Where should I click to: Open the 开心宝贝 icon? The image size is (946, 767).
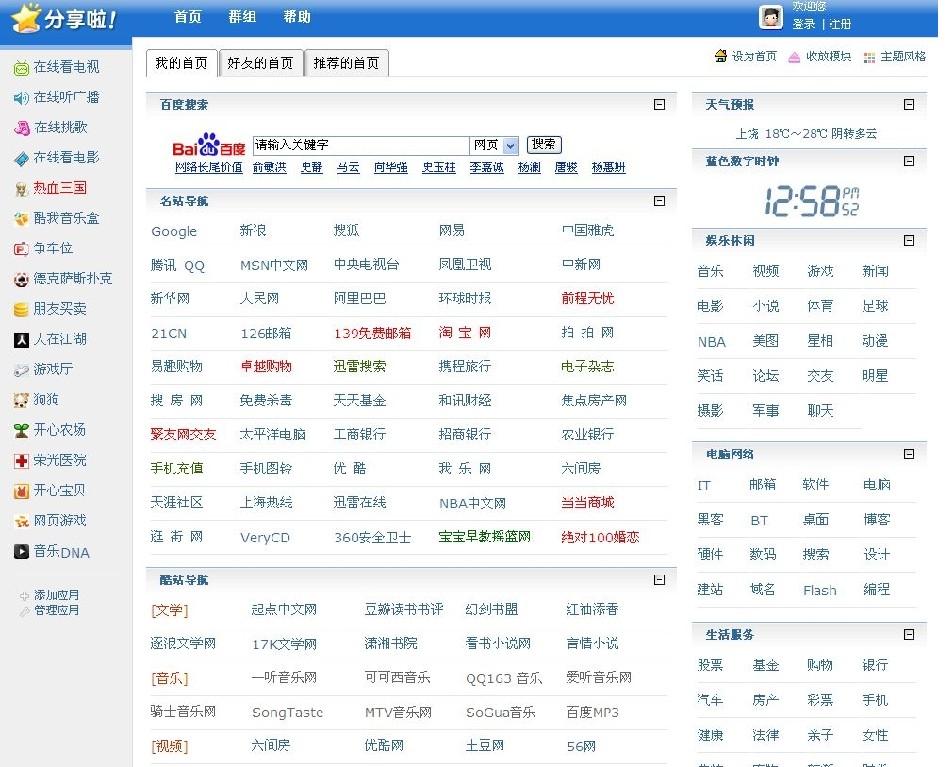point(21,491)
